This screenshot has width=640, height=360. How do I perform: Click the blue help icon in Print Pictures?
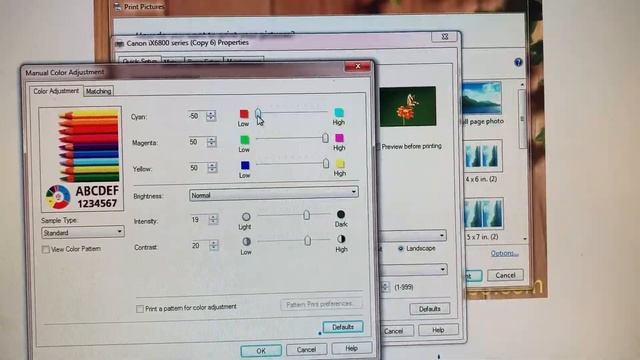(518, 62)
